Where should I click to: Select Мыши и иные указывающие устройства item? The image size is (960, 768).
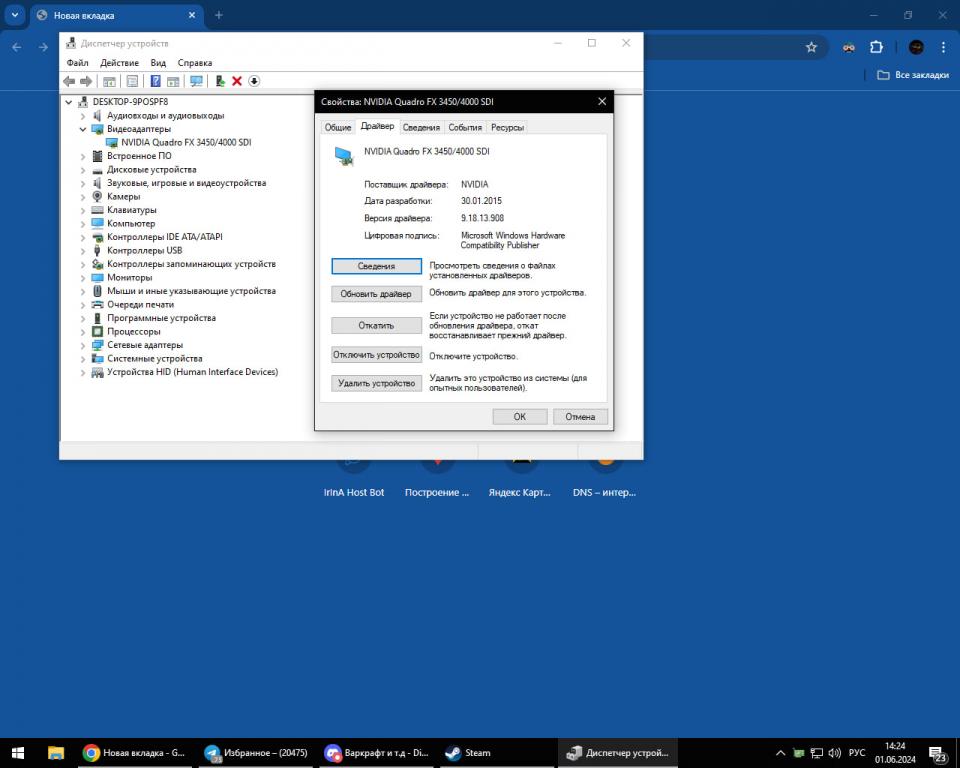(x=192, y=291)
